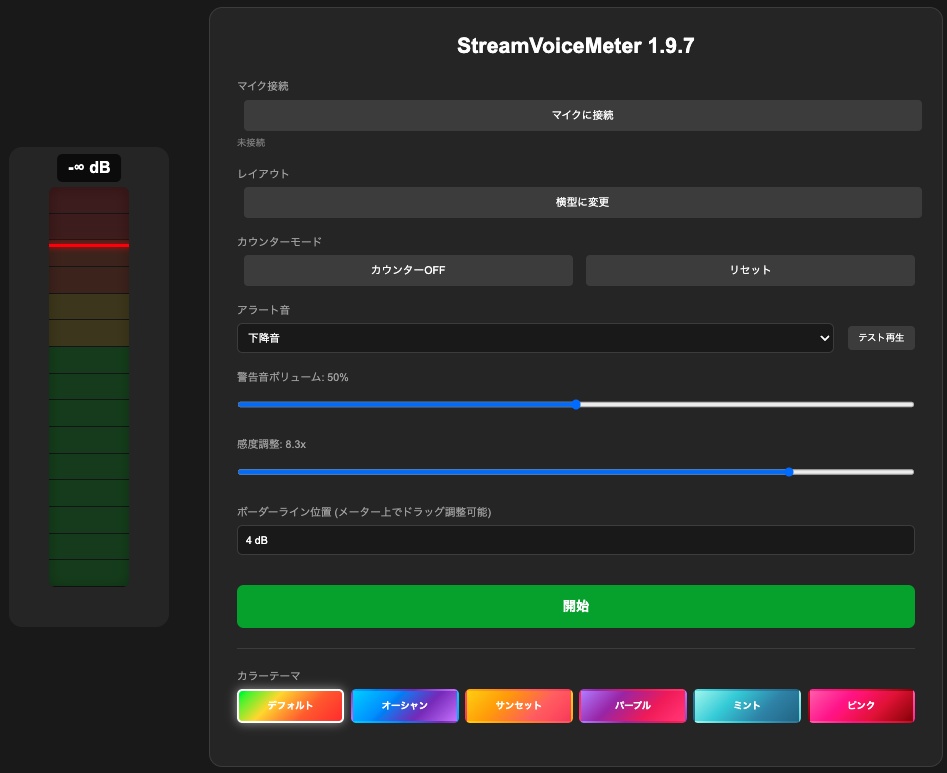Click the border line position input field
The image size is (947, 773).
pyautogui.click(x=575, y=539)
